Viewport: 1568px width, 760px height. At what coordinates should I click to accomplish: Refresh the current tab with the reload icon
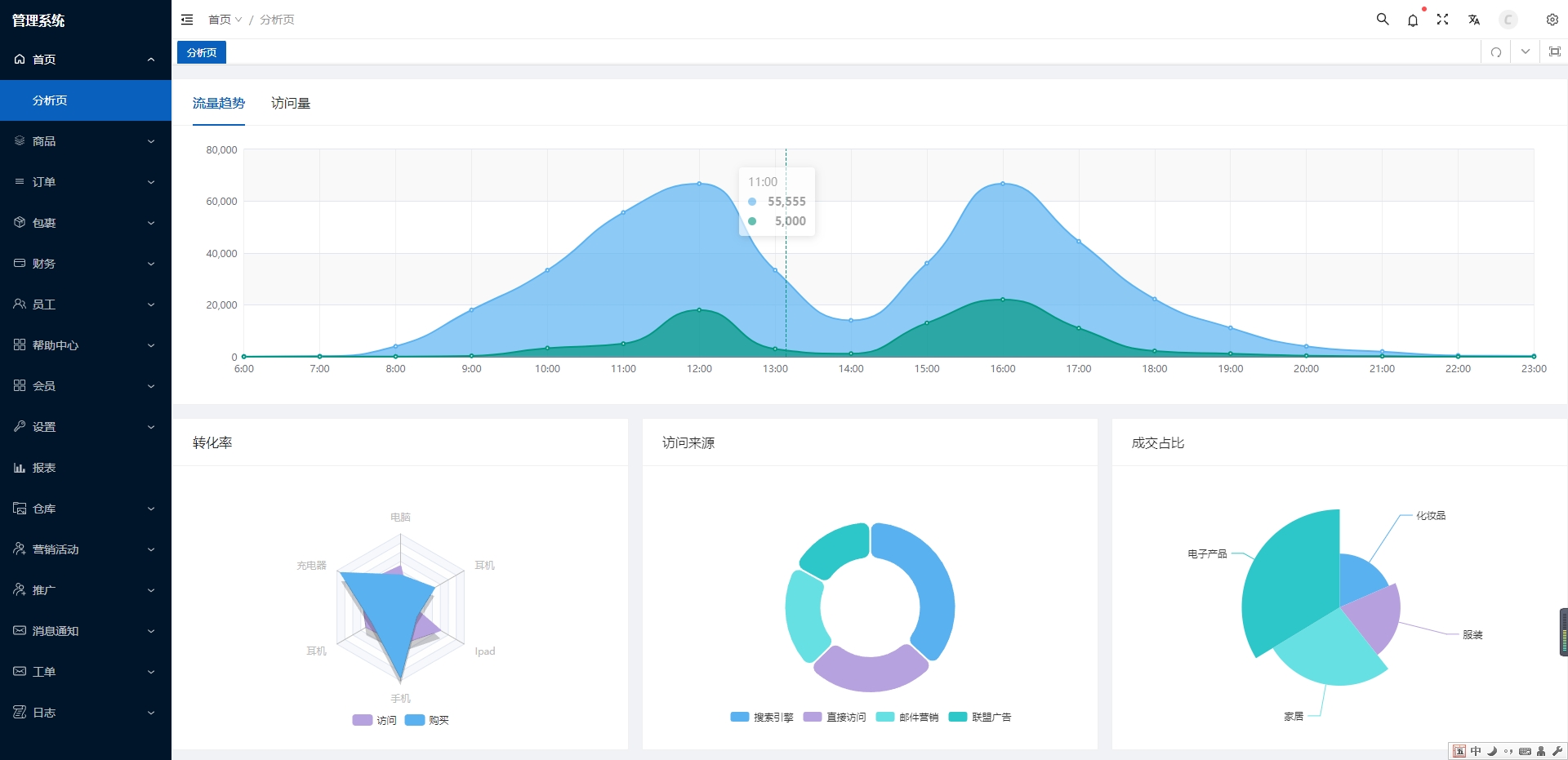(1496, 52)
